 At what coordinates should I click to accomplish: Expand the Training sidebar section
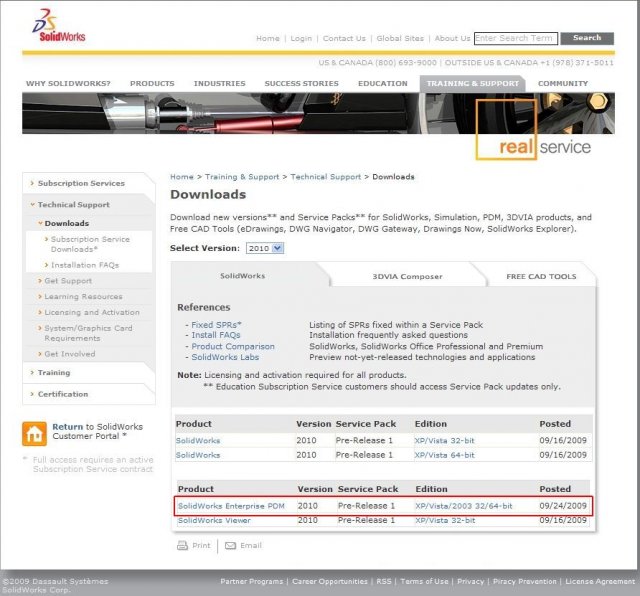click(x=53, y=373)
